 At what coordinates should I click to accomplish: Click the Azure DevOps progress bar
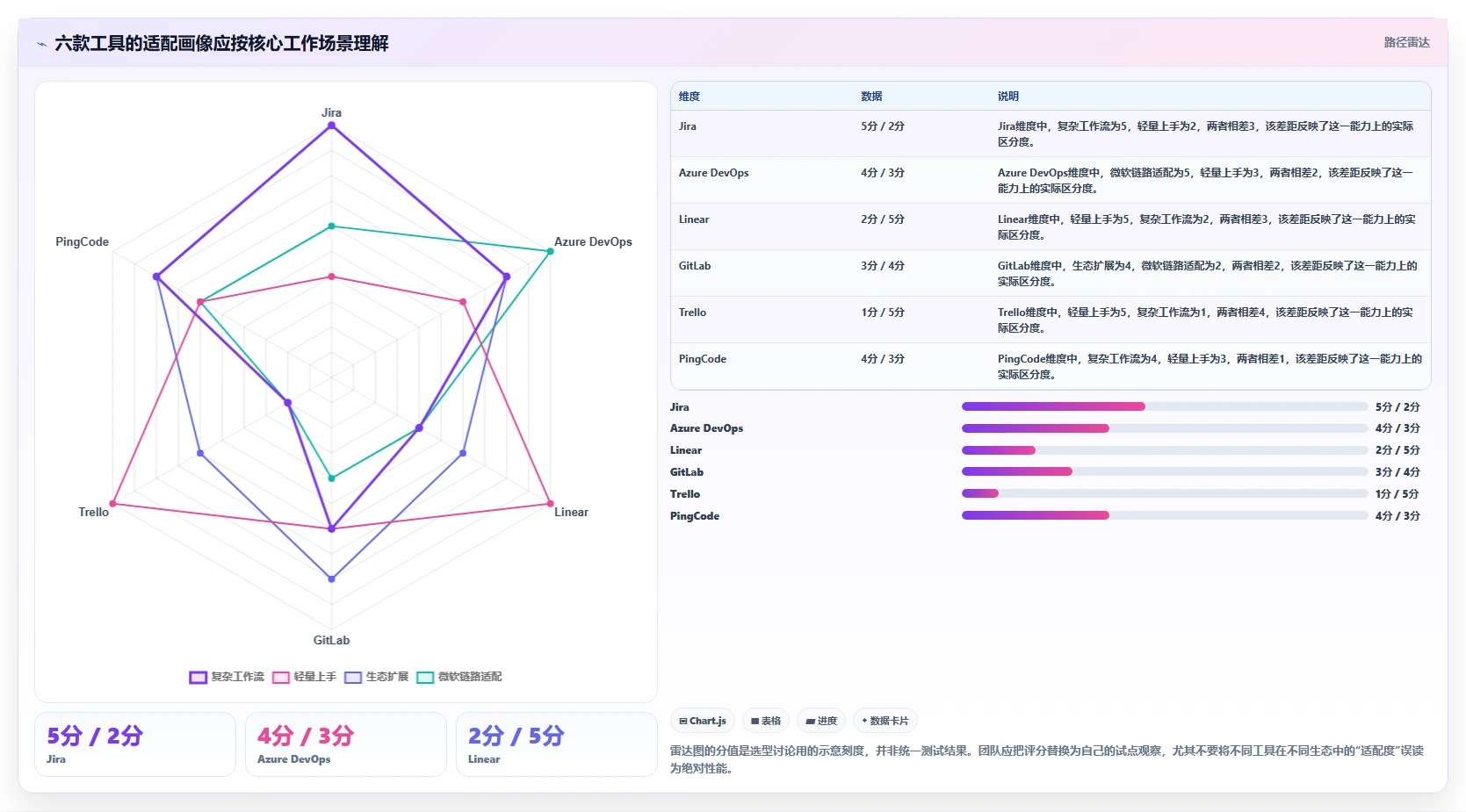coord(1165,428)
